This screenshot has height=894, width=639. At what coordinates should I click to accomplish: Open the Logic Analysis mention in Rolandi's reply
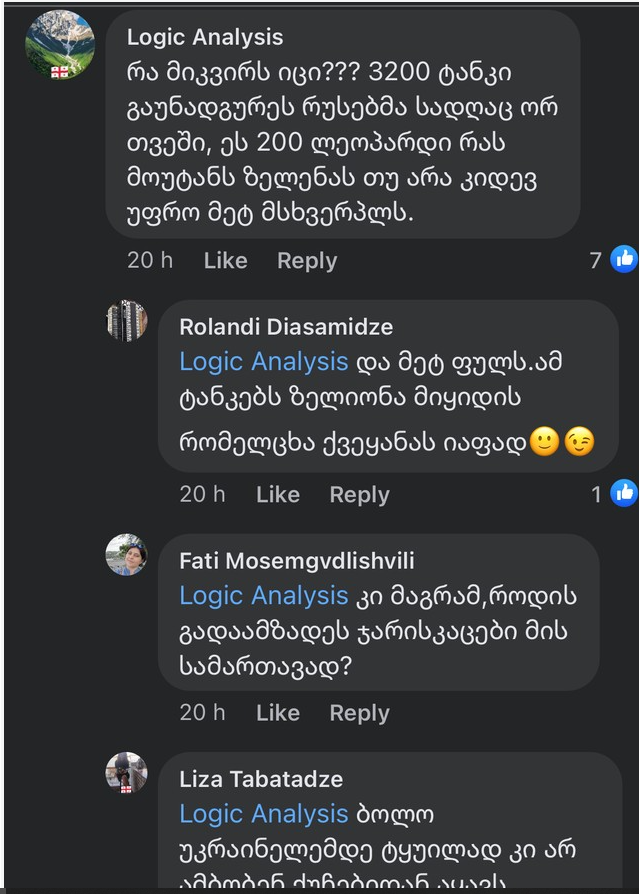point(262,361)
